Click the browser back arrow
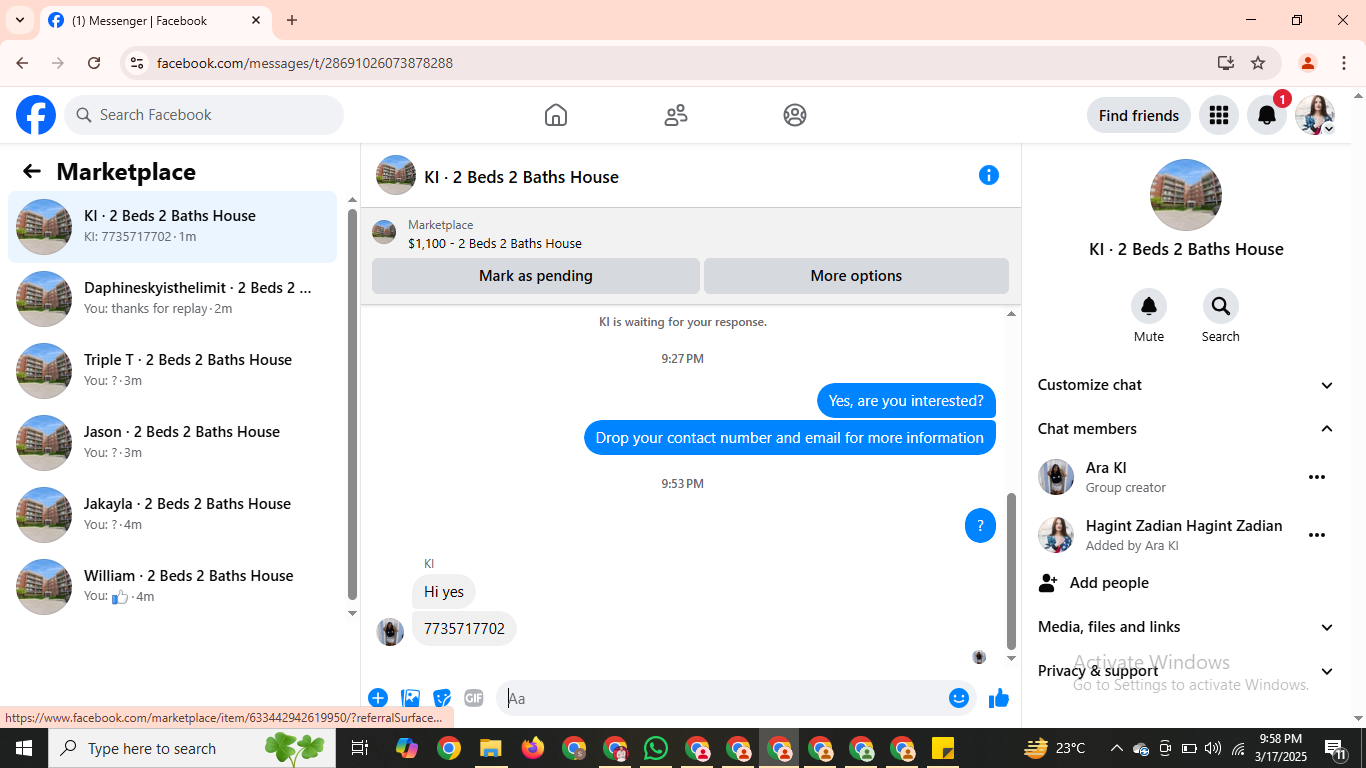Screen dimensions: 1366x768 coord(22,63)
